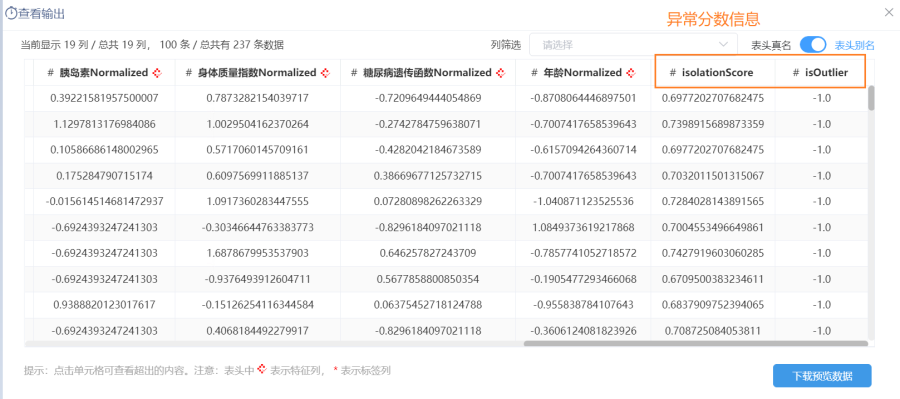Click cell 1.1297813176984086
The image size is (900, 399).
(x=104, y=124)
